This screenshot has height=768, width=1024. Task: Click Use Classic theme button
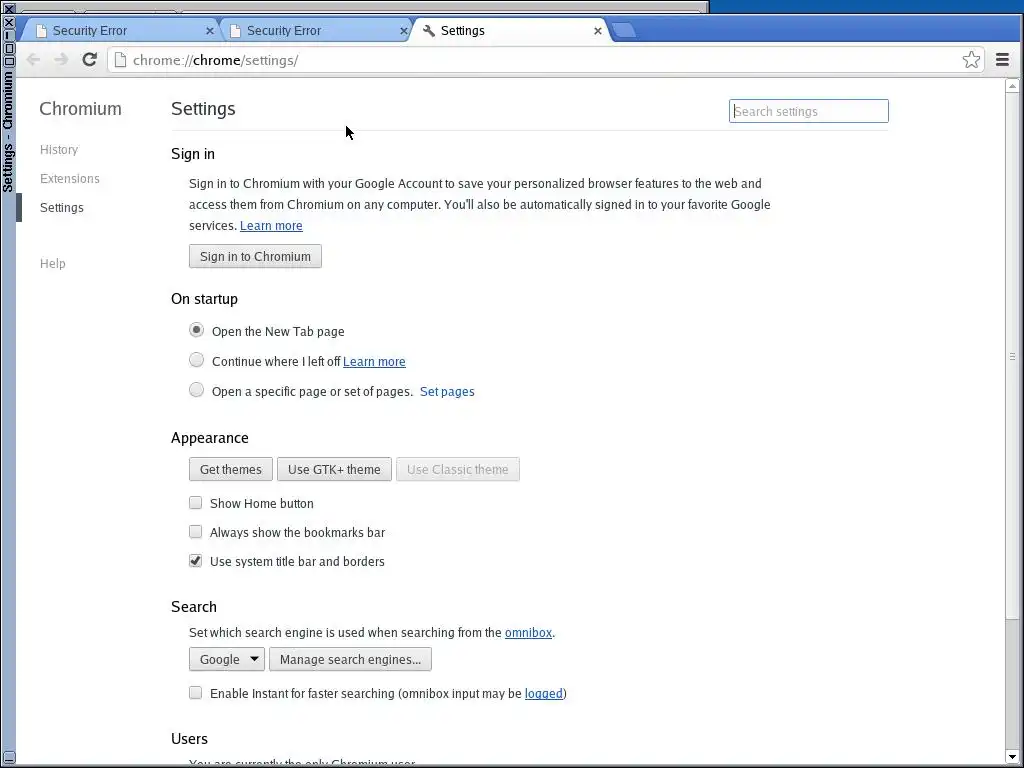pos(458,469)
